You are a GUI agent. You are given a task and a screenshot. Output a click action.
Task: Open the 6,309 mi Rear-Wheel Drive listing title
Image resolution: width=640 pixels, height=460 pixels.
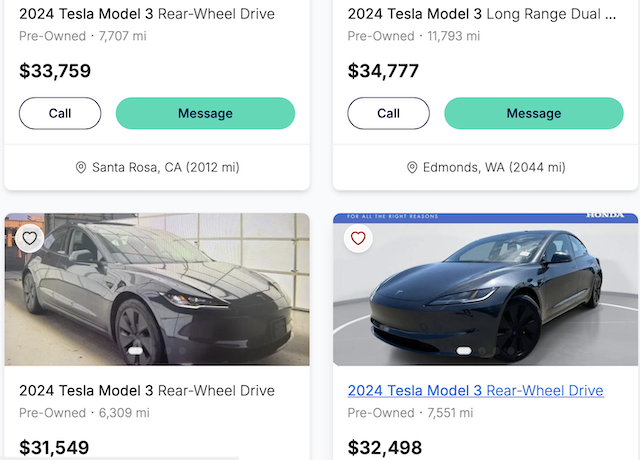coord(147,390)
